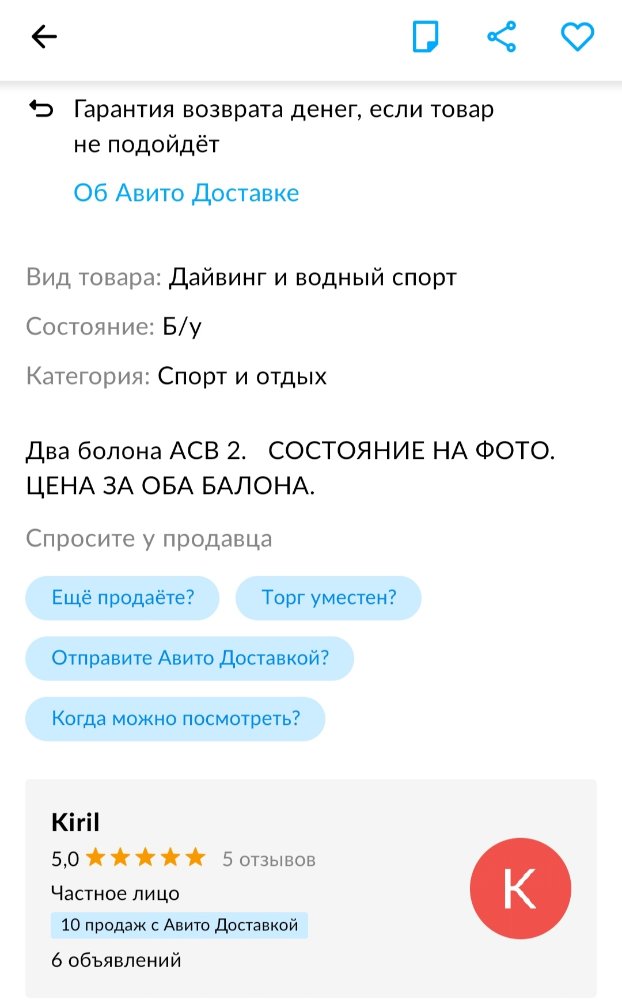Tap the '10 продаж с Авито Доставкой' badge
The width and height of the screenshot is (622, 1000).
[x=179, y=926]
